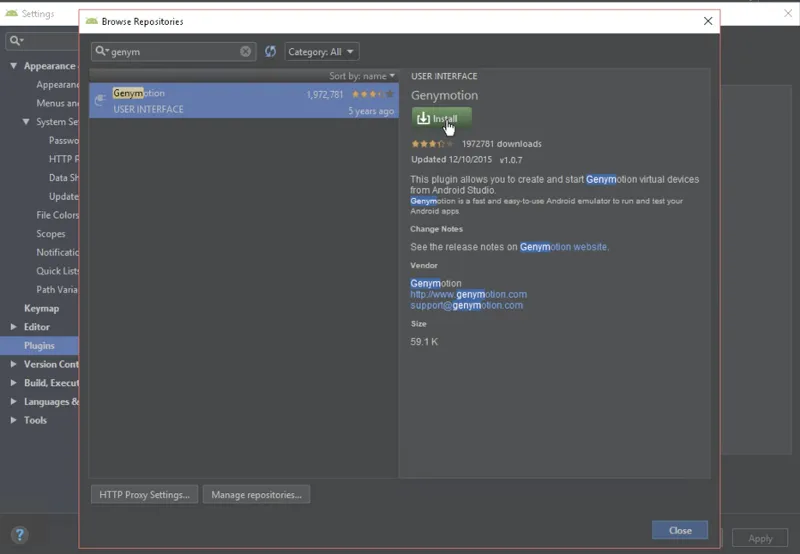Close the Browse Repositories dialog with Close button
This screenshot has height=554, width=800.
(x=680, y=530)
